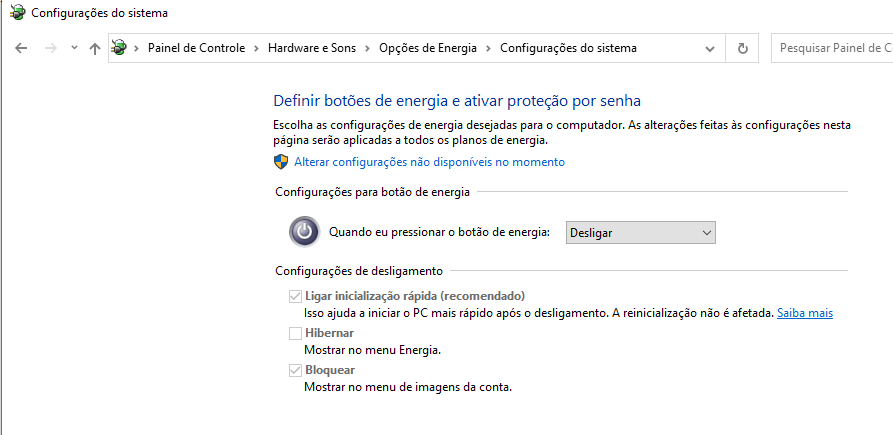Image resolution: width=893 pixels, height=435 pixels.
Task: Click the window title bar system icon
Action: 18,13
